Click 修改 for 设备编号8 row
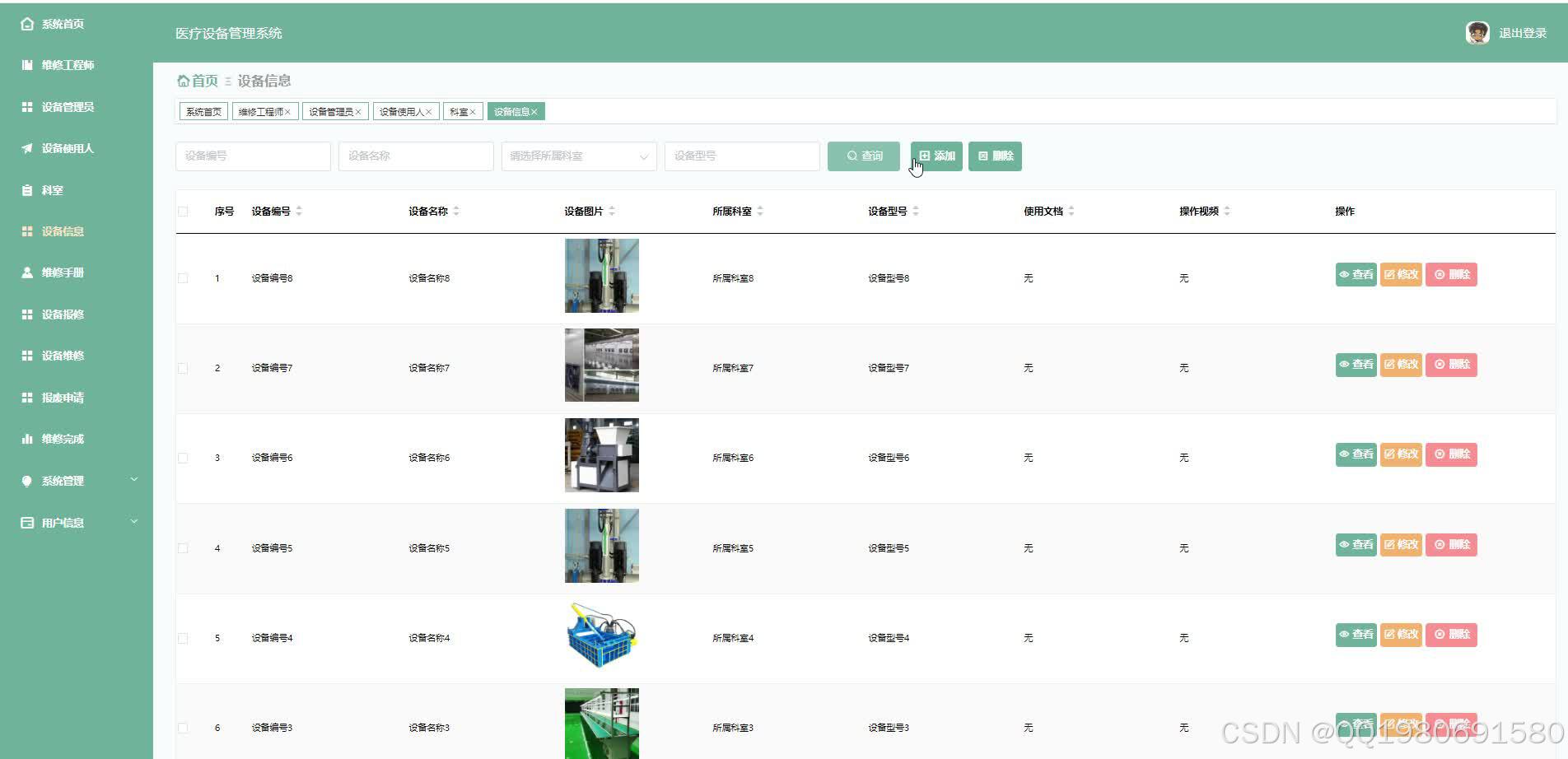This screenshot has width=1568, height=759. (1401, 275)
